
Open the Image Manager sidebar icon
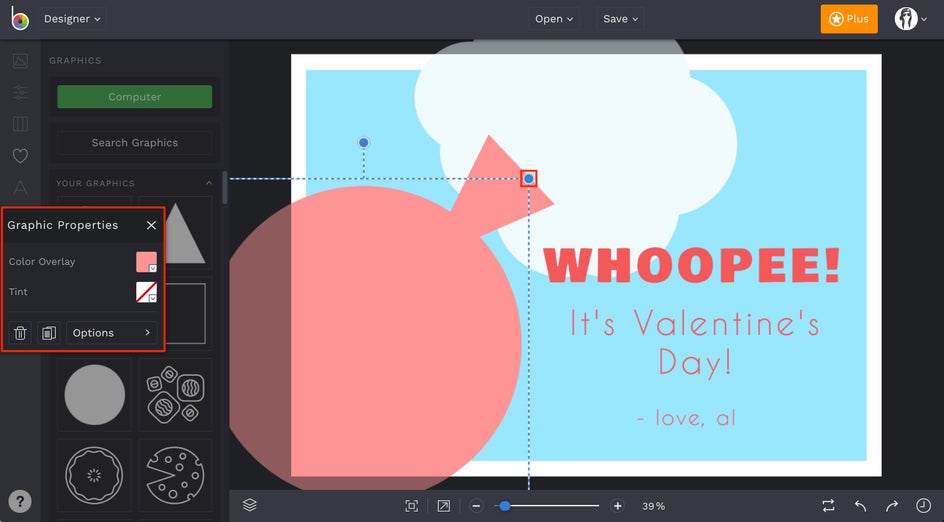[x=20, y=60]
